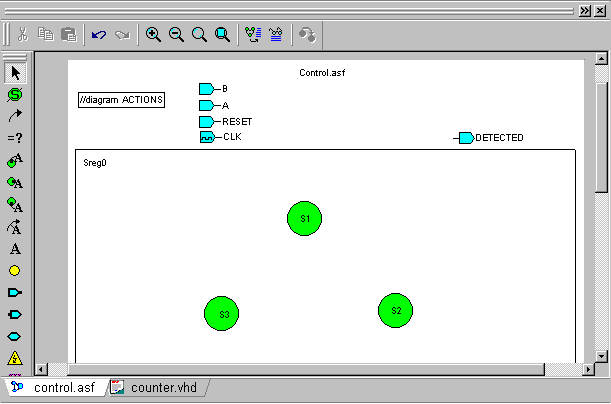The image size is (611, 404).
Task: Click the plain text A tool
Action: [15, 249]
